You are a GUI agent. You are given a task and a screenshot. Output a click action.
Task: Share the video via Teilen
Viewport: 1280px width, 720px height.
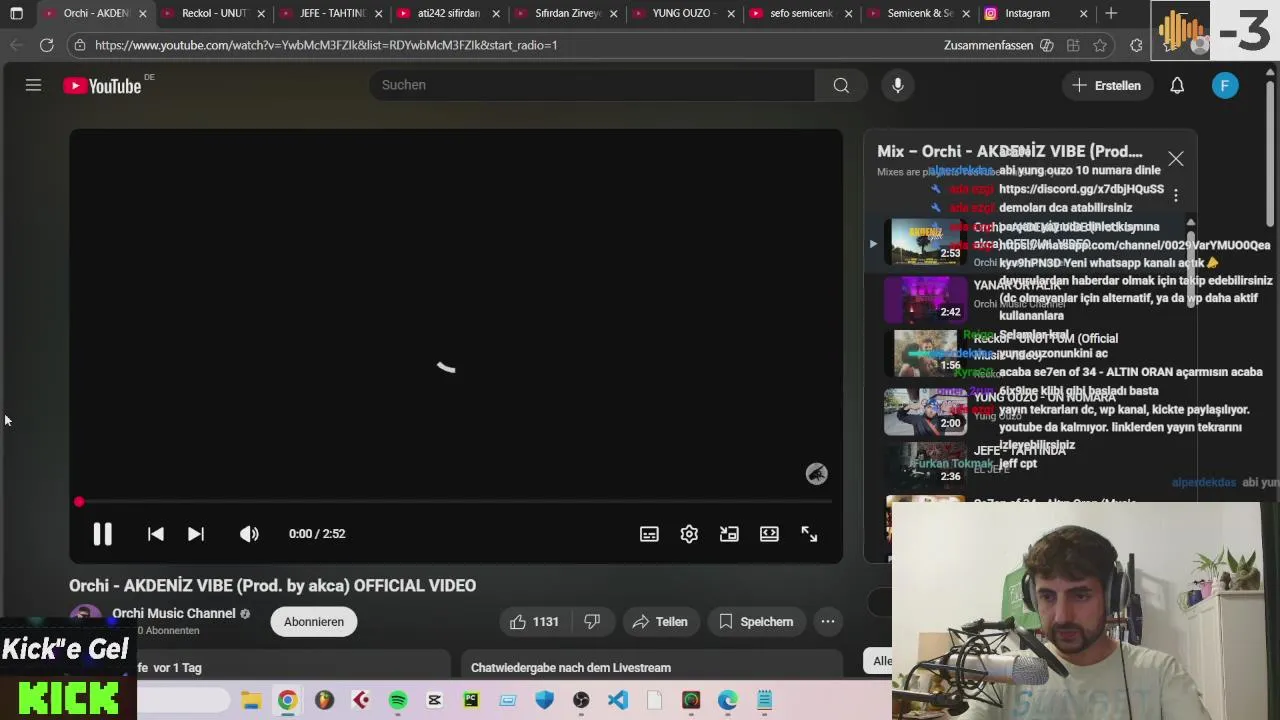[x=660, y=622]
